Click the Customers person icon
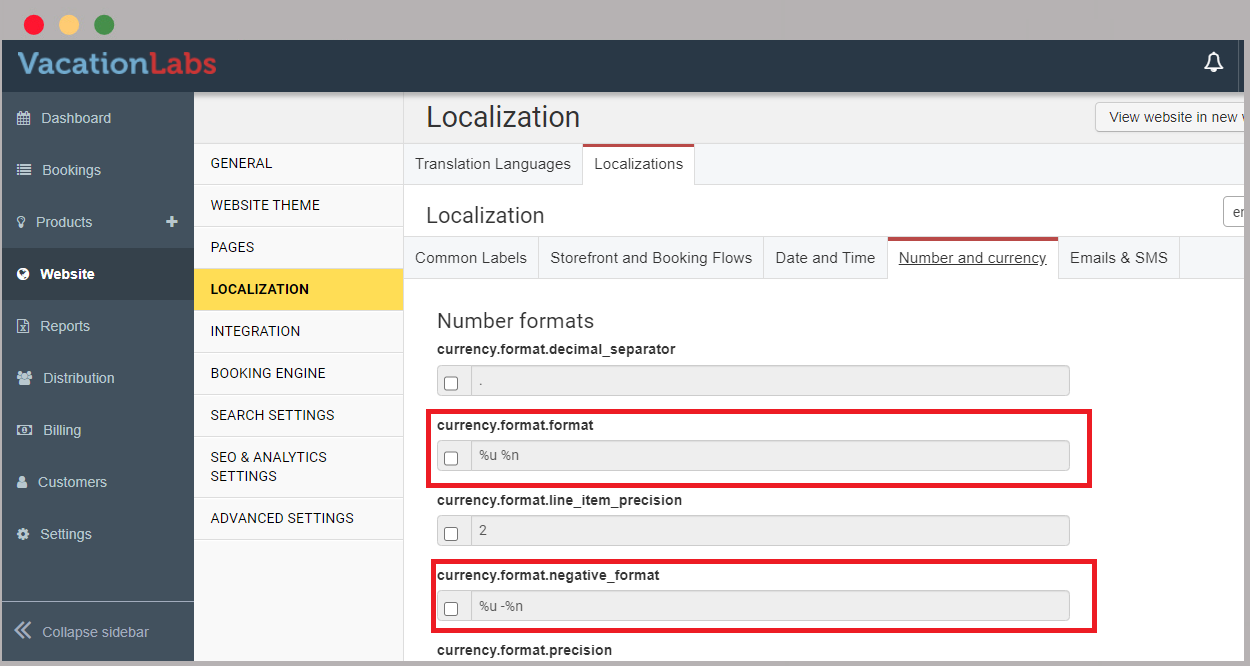Image resolution: width=1250 pixels, height=666 pixels. [x=23, y=482]
